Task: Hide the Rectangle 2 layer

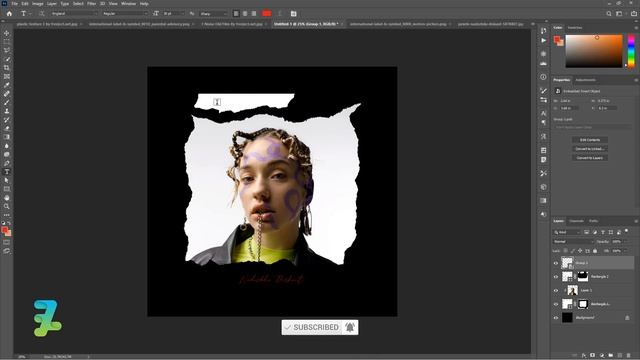Action: tap(556, 277)
